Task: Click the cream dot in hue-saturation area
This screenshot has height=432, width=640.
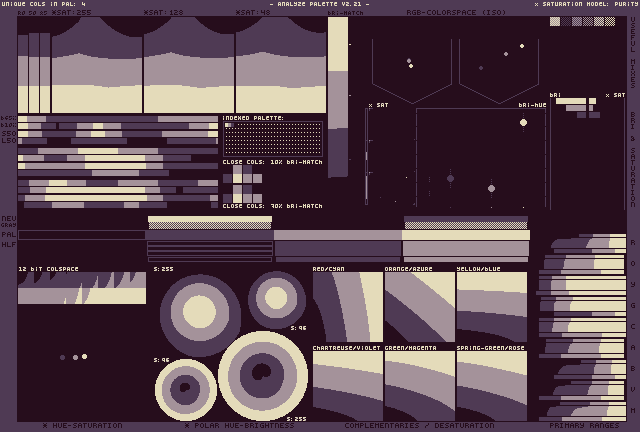Action: (84, 356)
